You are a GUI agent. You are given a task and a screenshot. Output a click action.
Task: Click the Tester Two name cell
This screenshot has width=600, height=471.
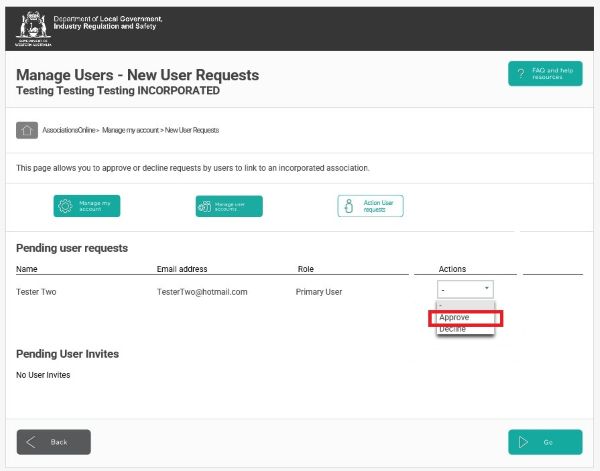click(x=36, y=292)
